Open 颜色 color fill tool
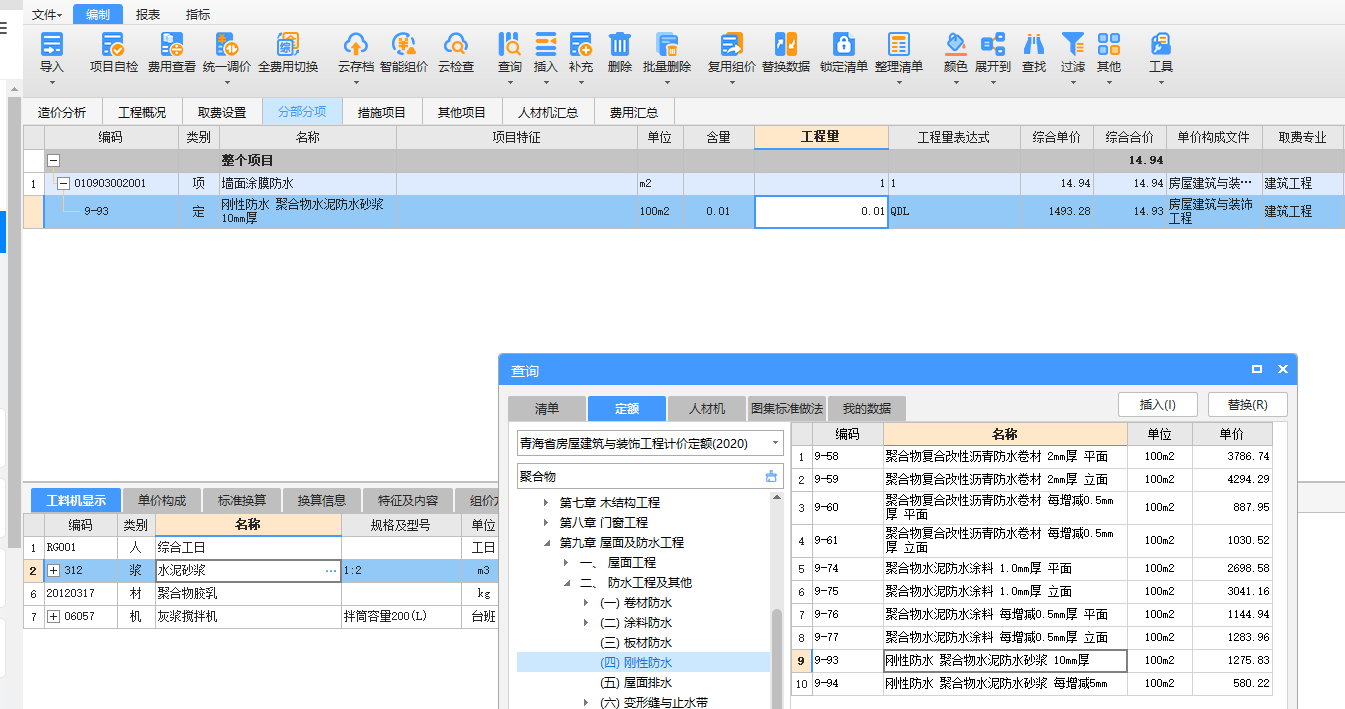Screen dimensions: 1345x709 click(x=955, y=44)
